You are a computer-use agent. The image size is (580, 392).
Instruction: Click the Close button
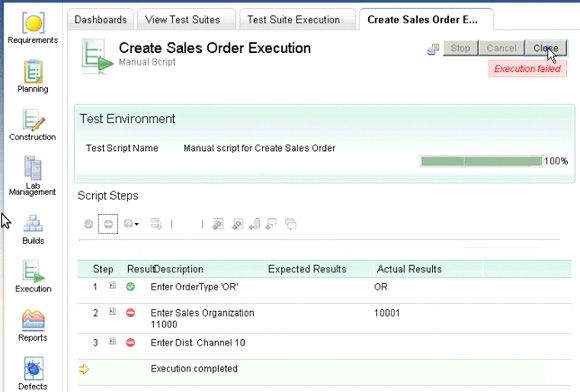pos(546,48)
